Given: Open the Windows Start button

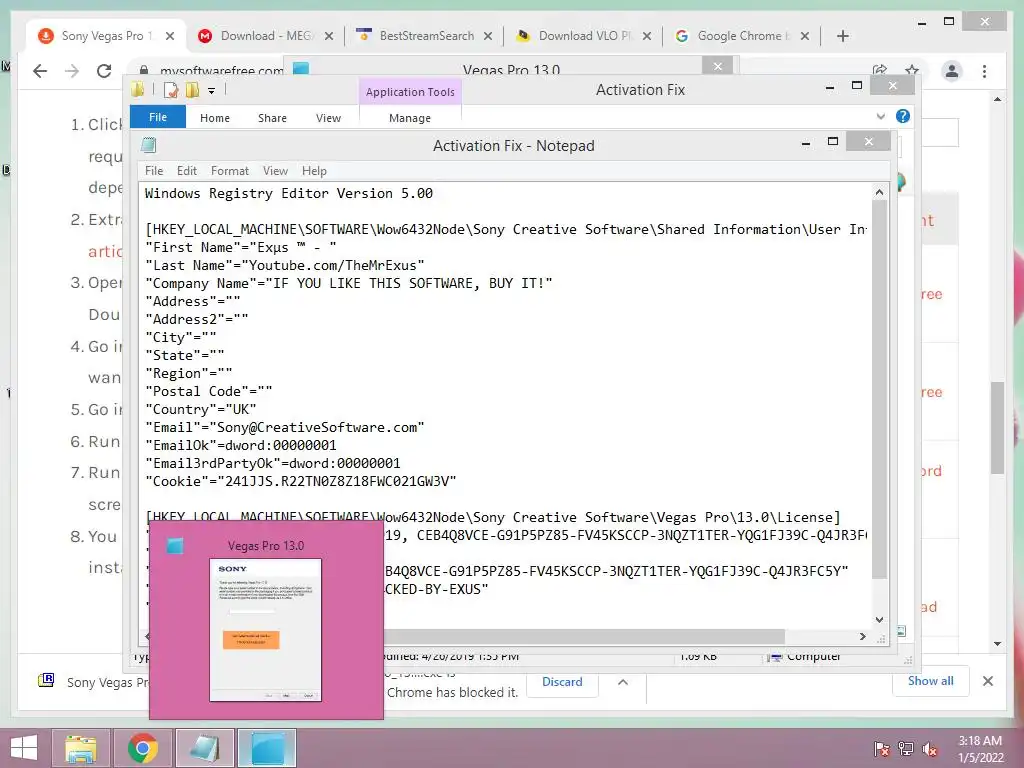Looking at the screenshot, I should [24, 748].
